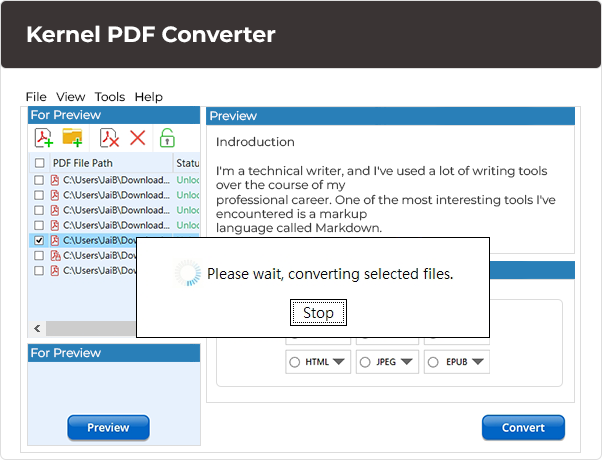Click the PDF icon in second file row
Image resolution: width=602 pixels, height=460 pixels.
coord(55,195)
